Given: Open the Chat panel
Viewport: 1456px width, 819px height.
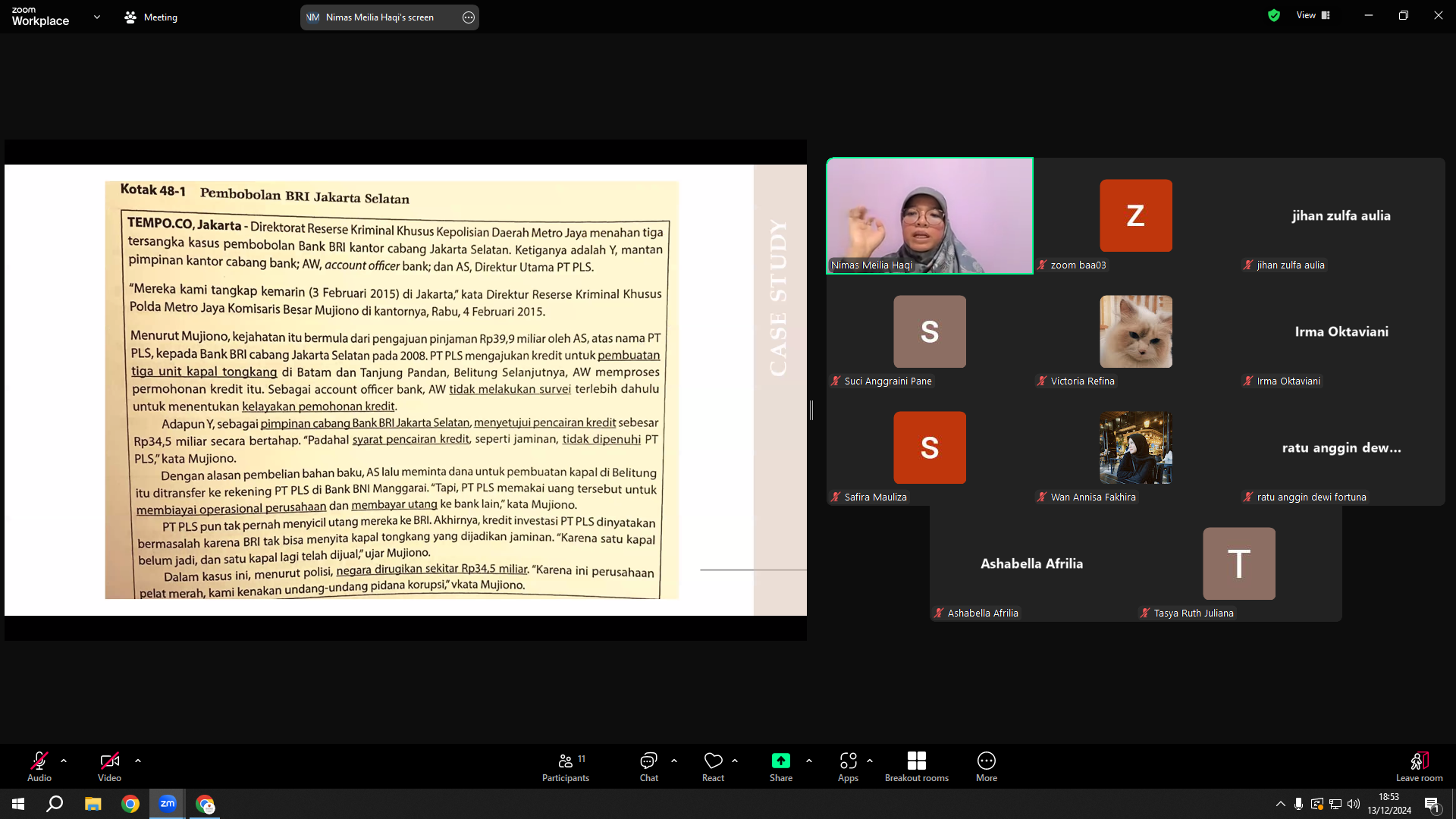Looking at the screenshot, I should coord(649,767).
